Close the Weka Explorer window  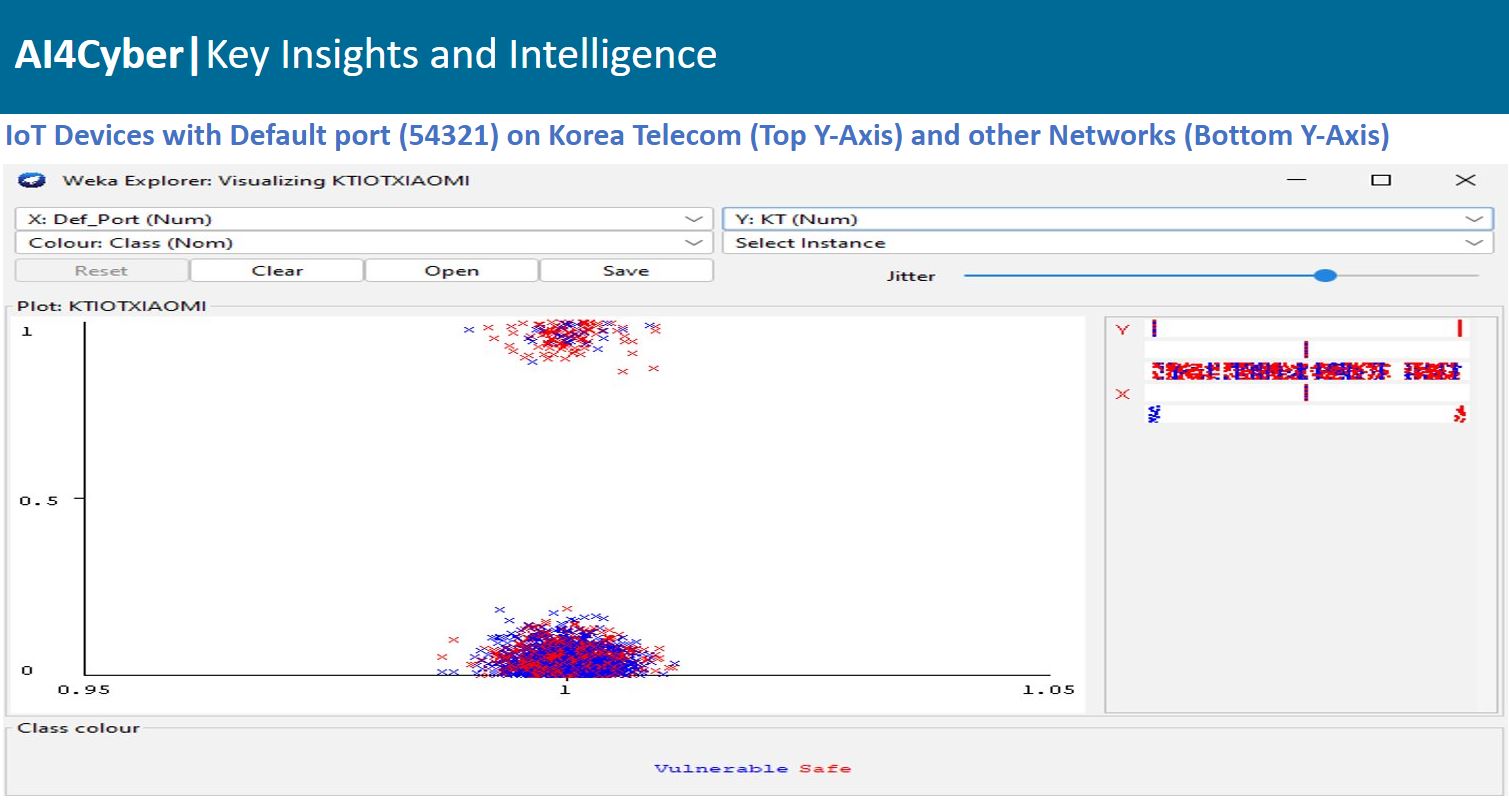tap(1465, 180)
